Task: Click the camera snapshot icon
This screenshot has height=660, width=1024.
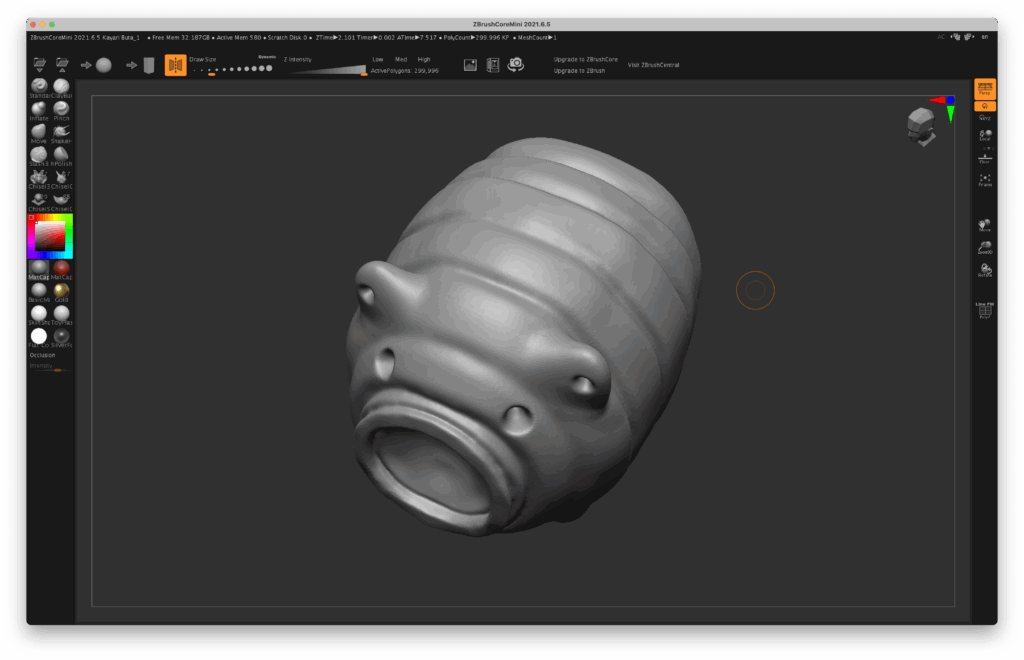Action: coord(516,64)
